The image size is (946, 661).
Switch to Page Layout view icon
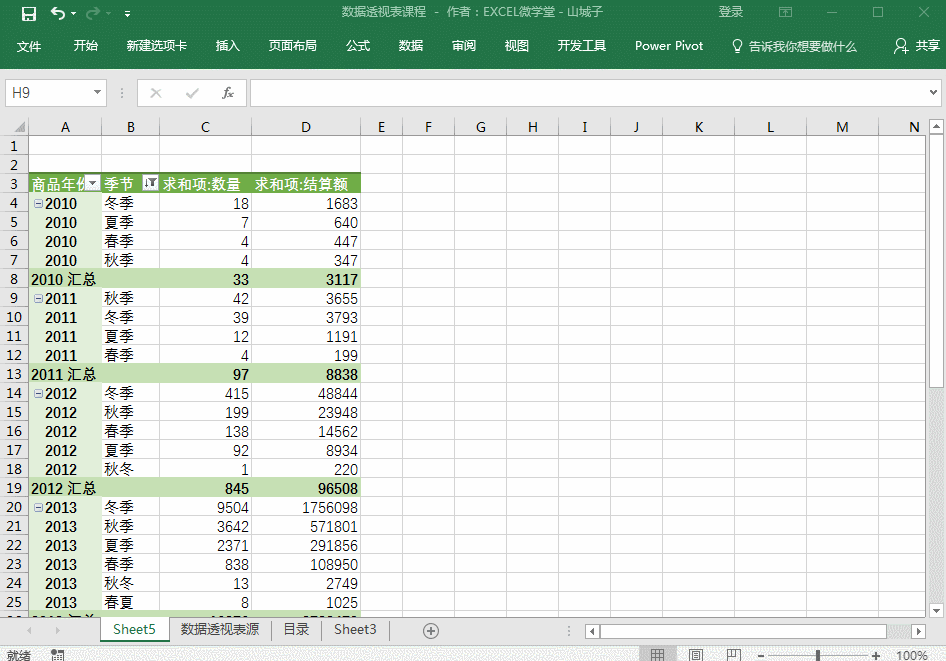(x=695, y=655)
